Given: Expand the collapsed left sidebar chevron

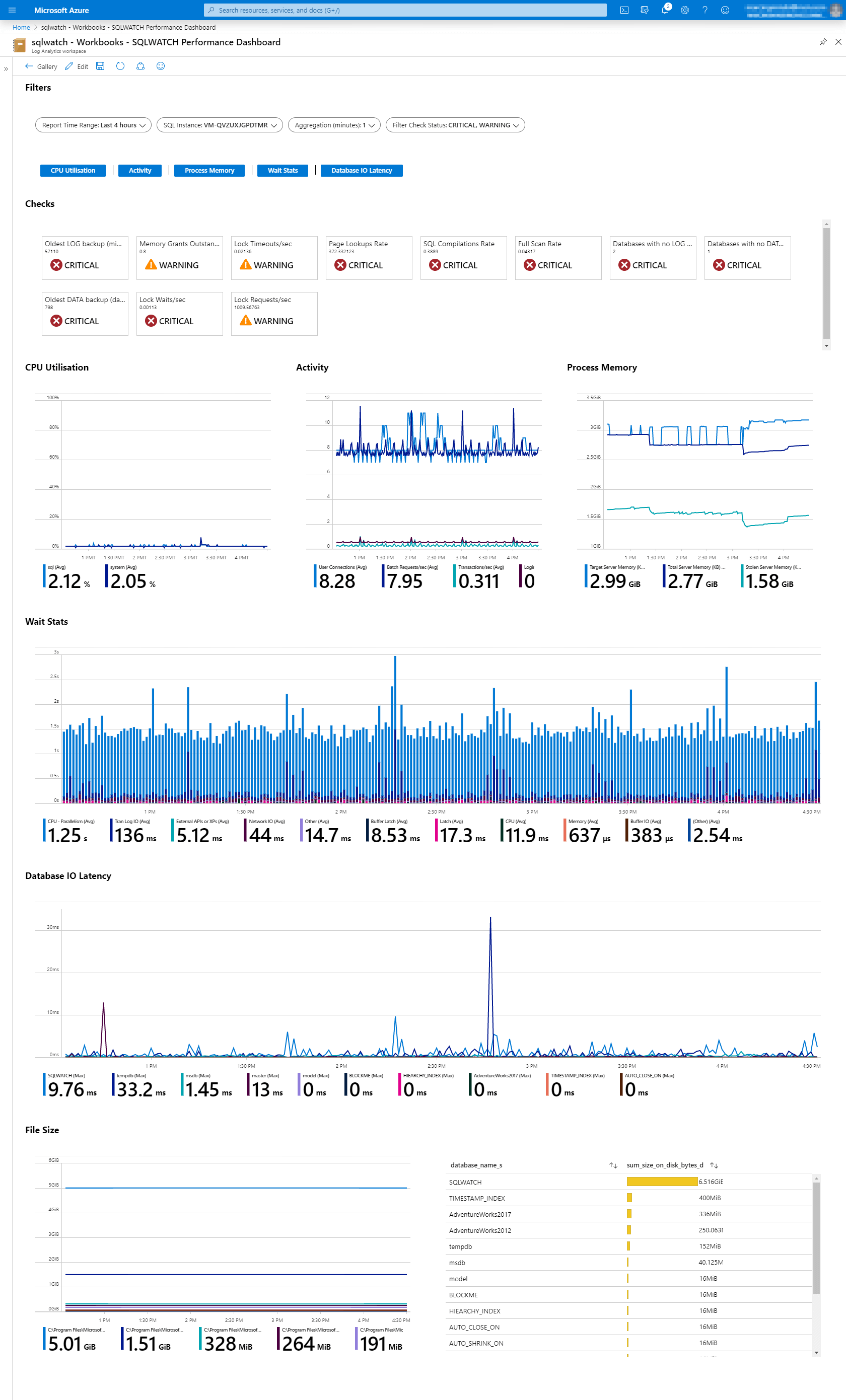Looking at the screenshot, I should [6, 69].
